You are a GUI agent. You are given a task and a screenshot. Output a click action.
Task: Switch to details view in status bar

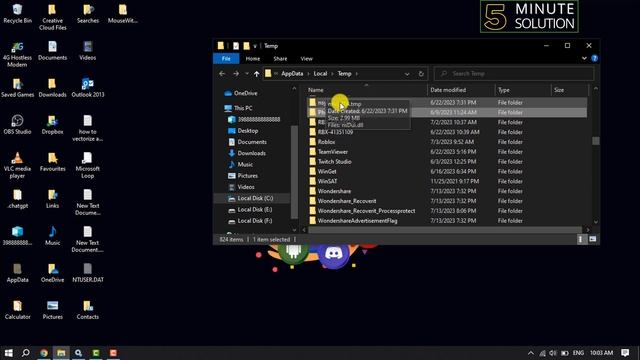tap(580, 240)
